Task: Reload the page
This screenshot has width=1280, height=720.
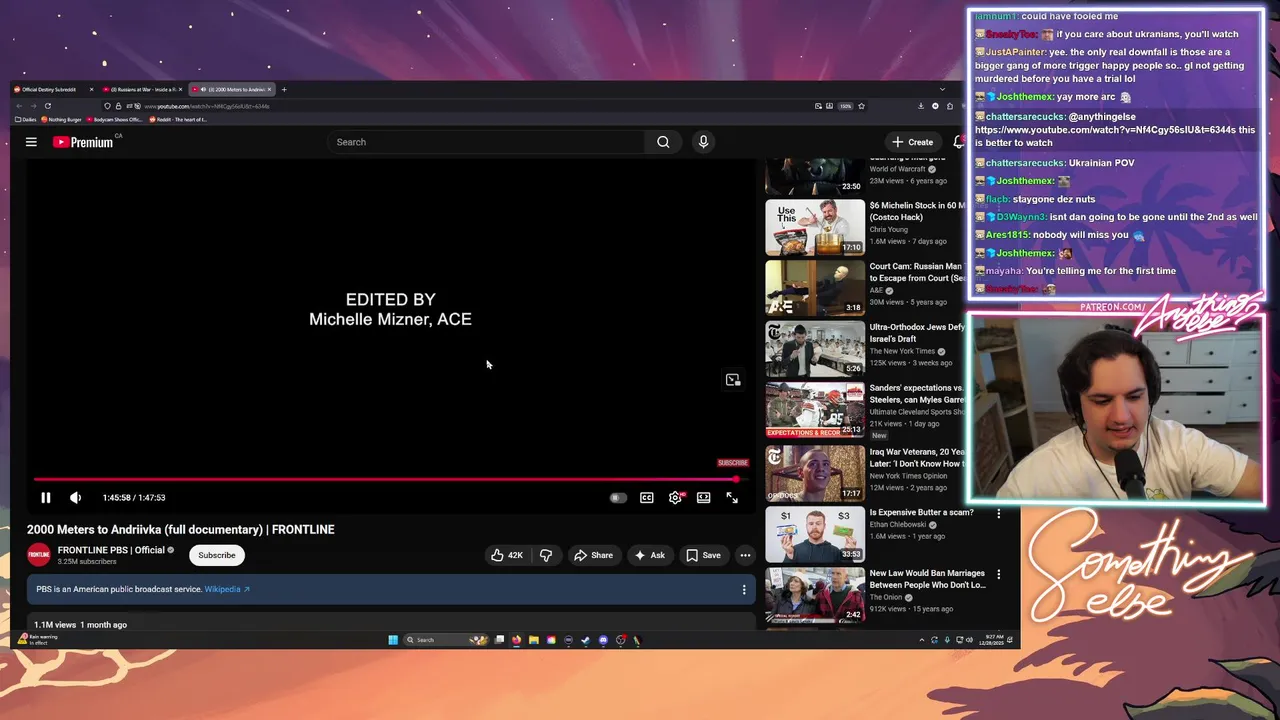Action: point(47,106)
